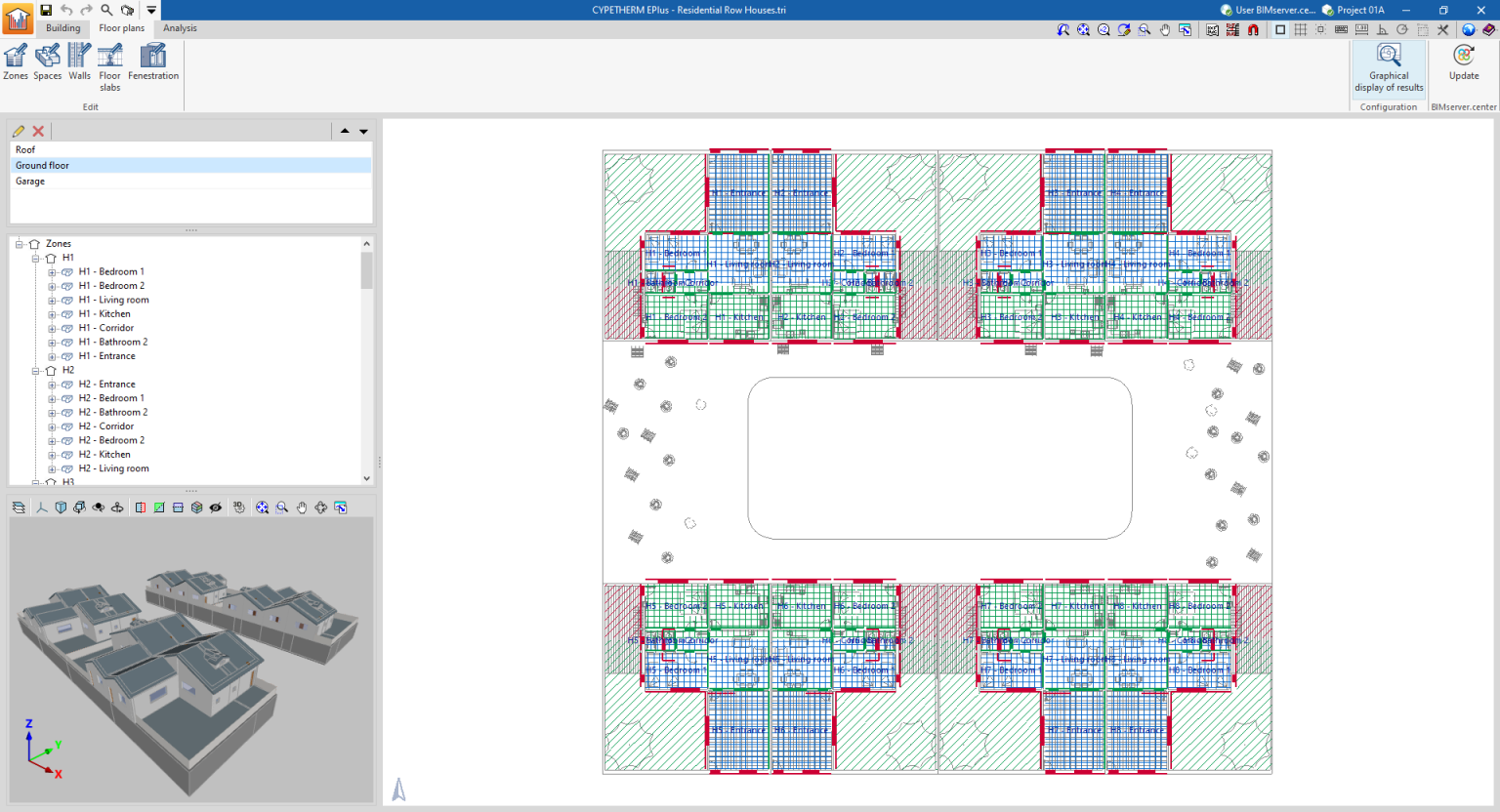Click the zoom extents icon in 3D toolbar

tap(262, 507)
